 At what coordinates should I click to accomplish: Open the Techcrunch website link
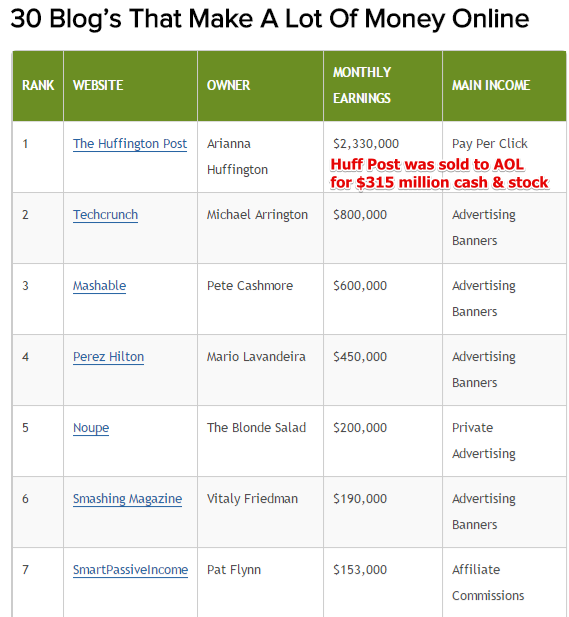click(105, 215)
